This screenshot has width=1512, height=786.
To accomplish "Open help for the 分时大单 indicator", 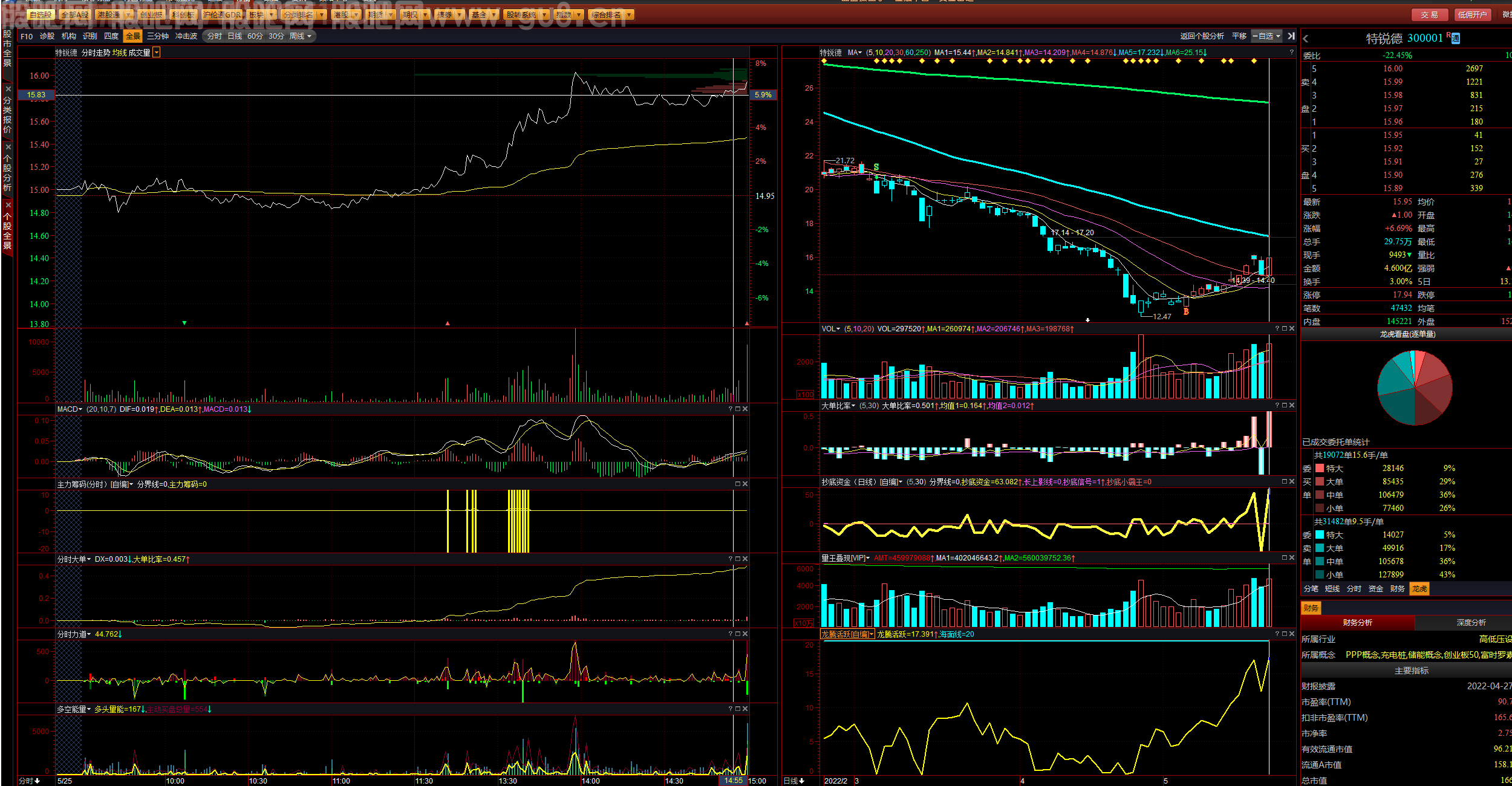I will coord(731,559).
